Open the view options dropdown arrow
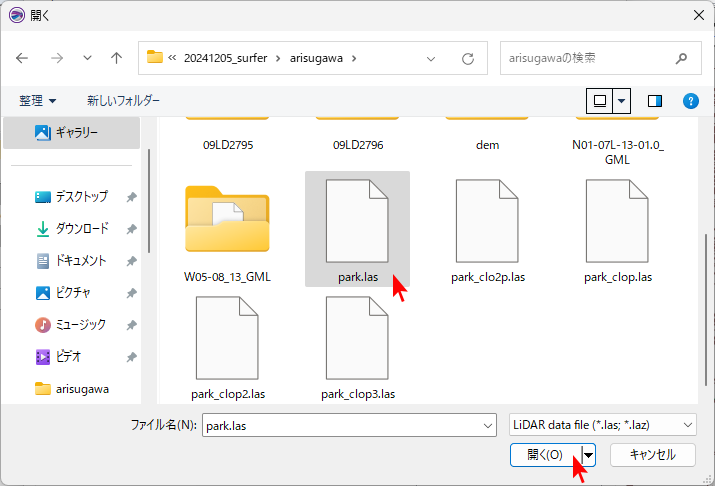The width and height of the screenshot is (715, 486). coord(623,101)
